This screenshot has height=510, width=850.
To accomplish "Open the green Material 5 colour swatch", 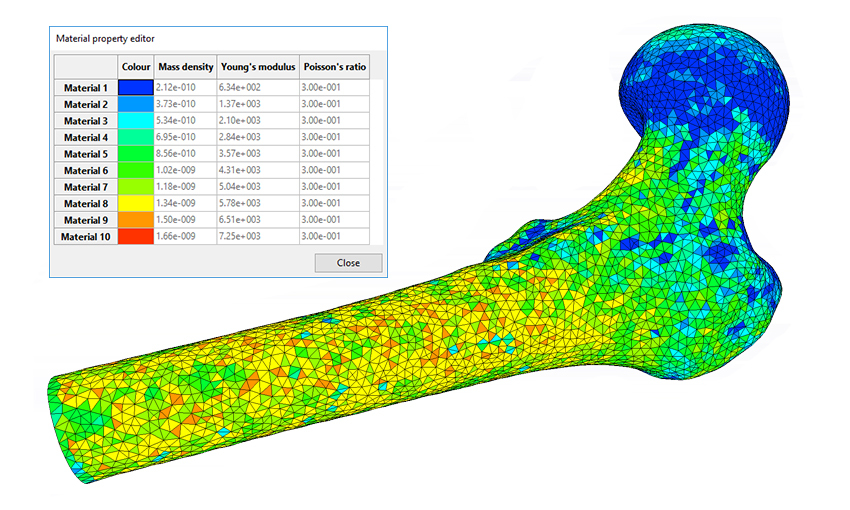I will (x=135, y=154).
